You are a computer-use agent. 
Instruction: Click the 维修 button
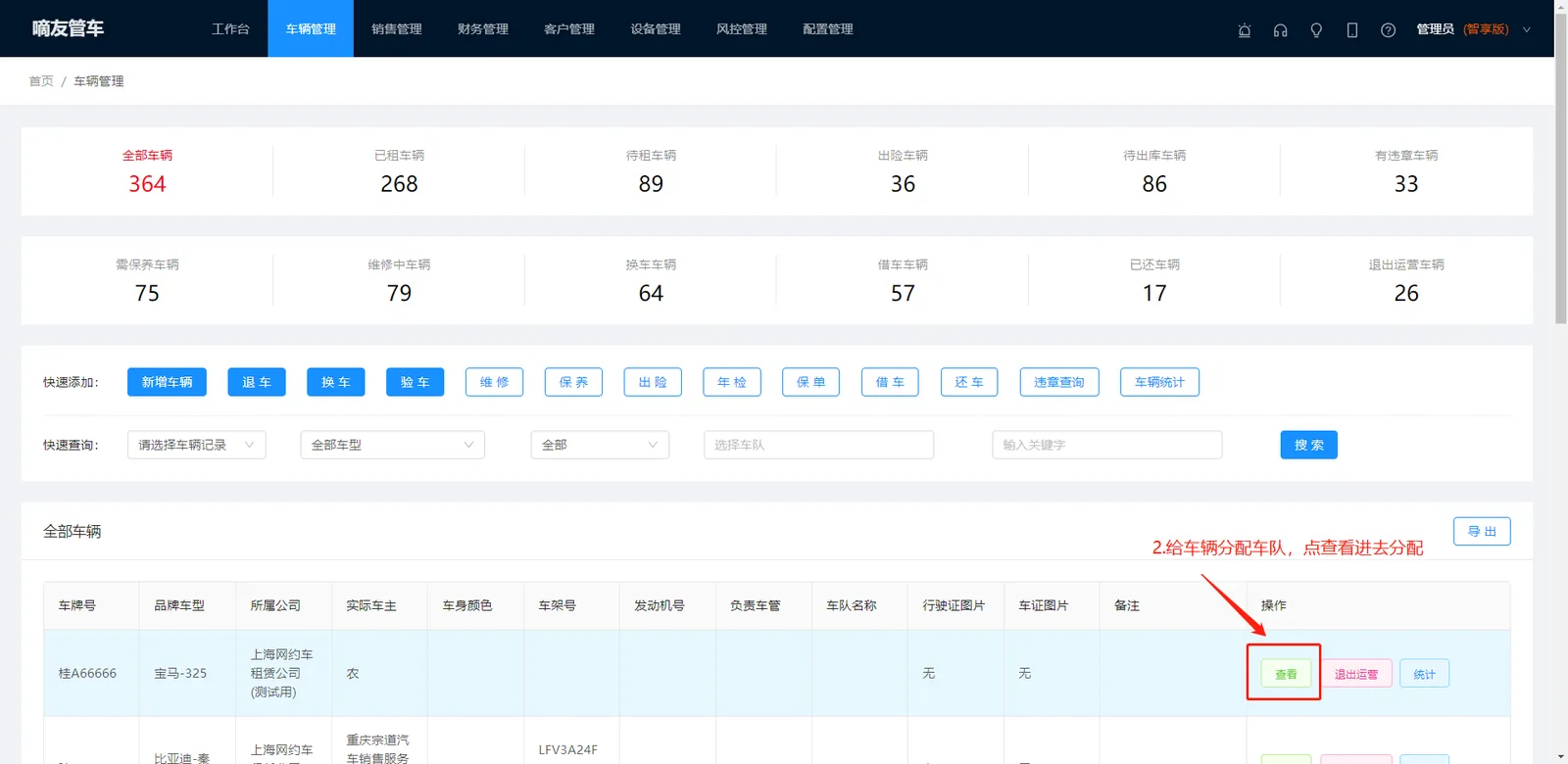point(495,382)
